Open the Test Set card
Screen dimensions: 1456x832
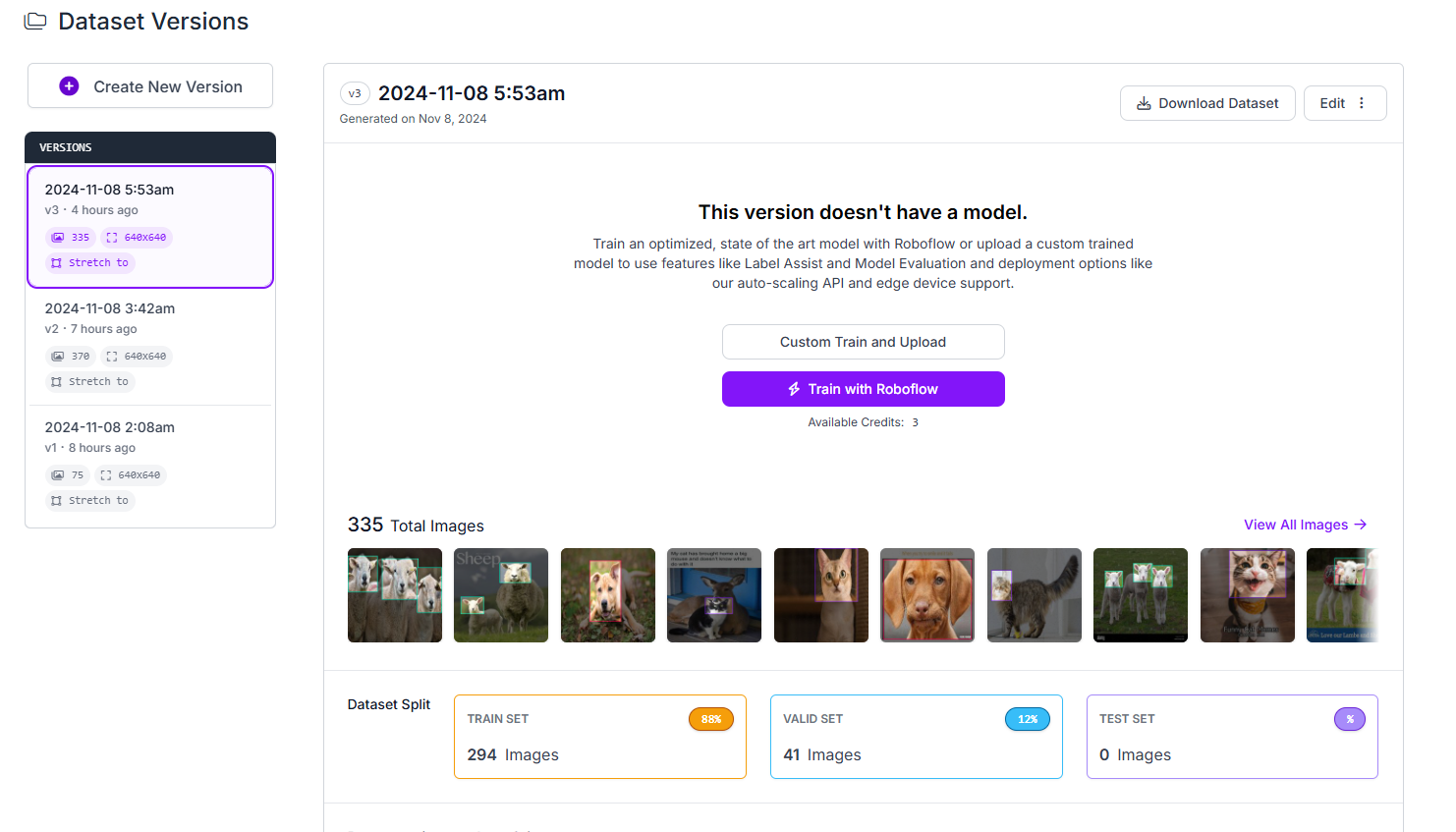click(x=1232, y=737)
